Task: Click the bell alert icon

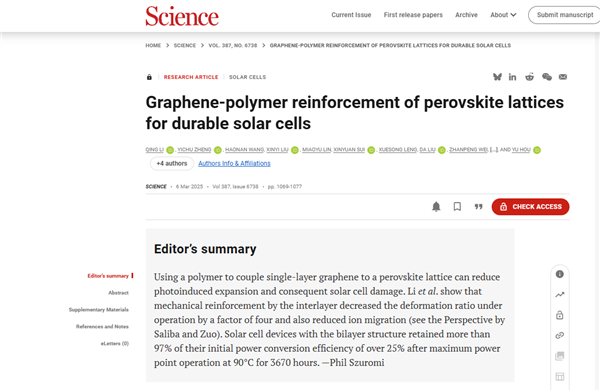Action: coord(436,207)
